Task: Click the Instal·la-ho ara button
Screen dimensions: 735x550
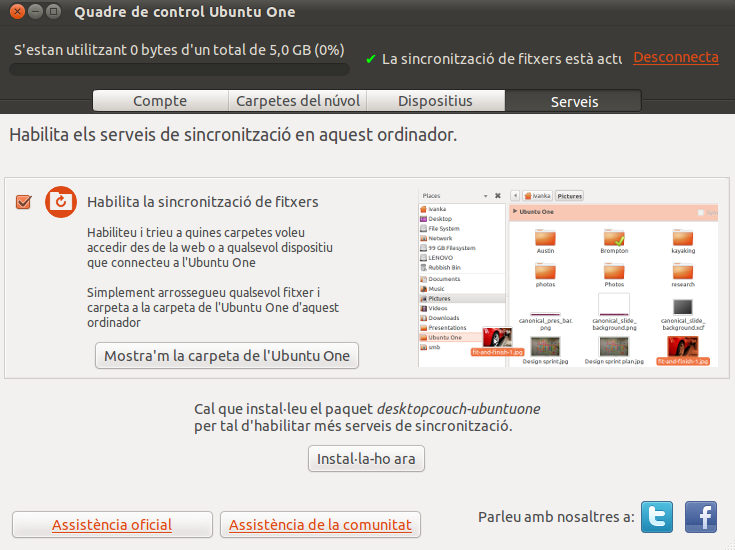Action: (366, 458)
